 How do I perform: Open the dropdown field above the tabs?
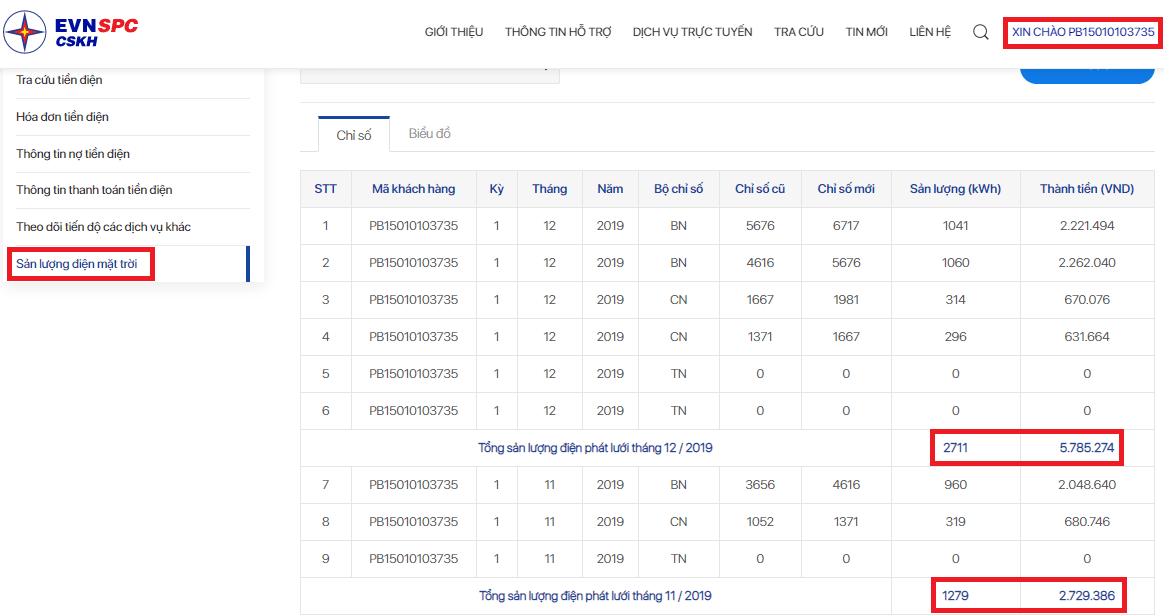tap(429, 72)
